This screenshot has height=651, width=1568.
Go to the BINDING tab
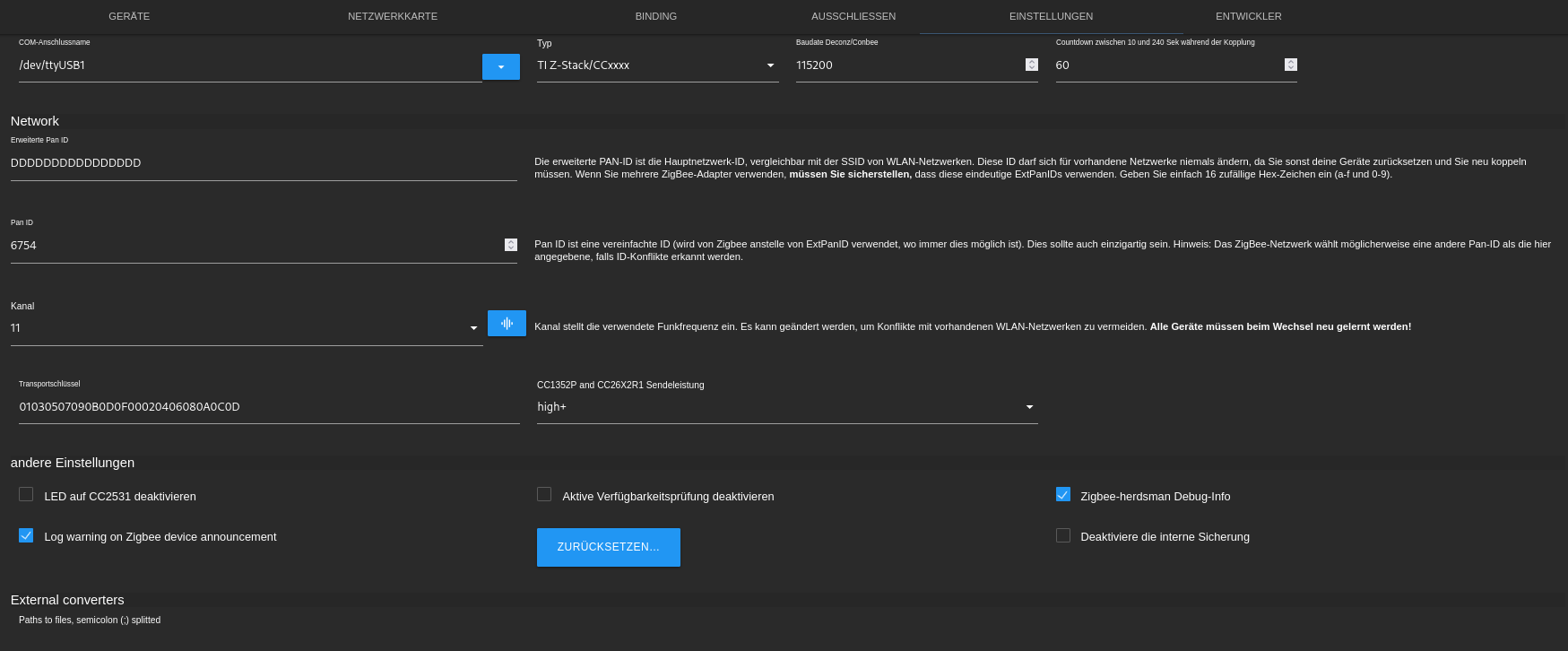coord(656,16)
